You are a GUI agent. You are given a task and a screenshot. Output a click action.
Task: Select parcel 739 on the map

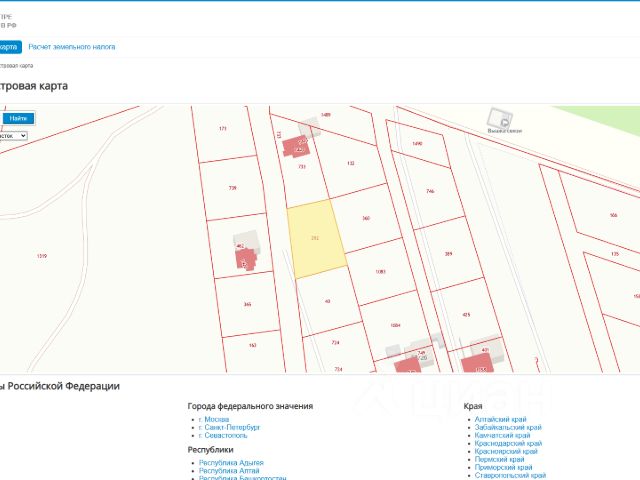(x=235, y=188)
